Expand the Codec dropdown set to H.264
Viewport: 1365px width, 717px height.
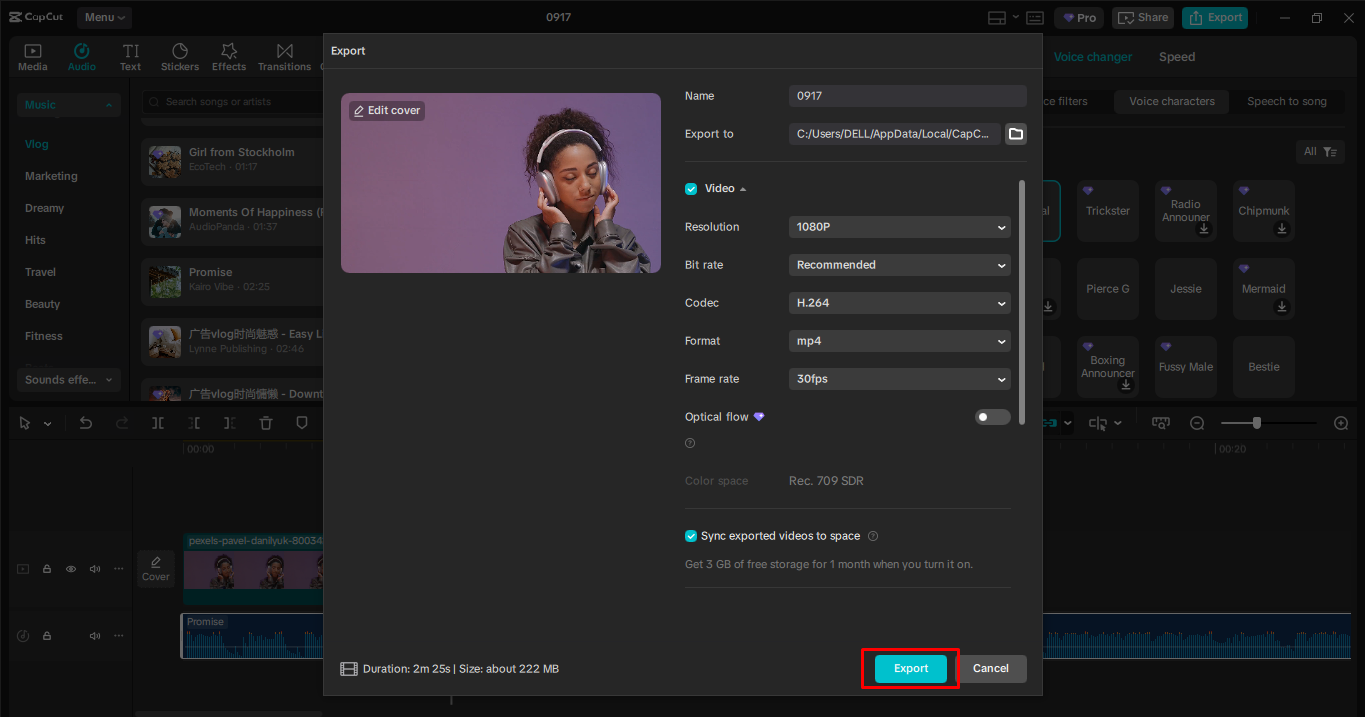[x=899, y=303]
